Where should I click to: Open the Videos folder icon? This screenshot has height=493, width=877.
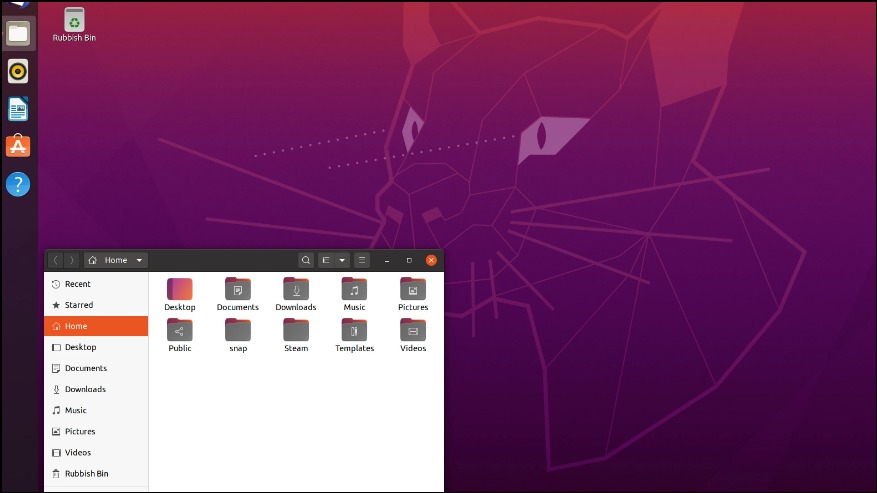(413, 330)
